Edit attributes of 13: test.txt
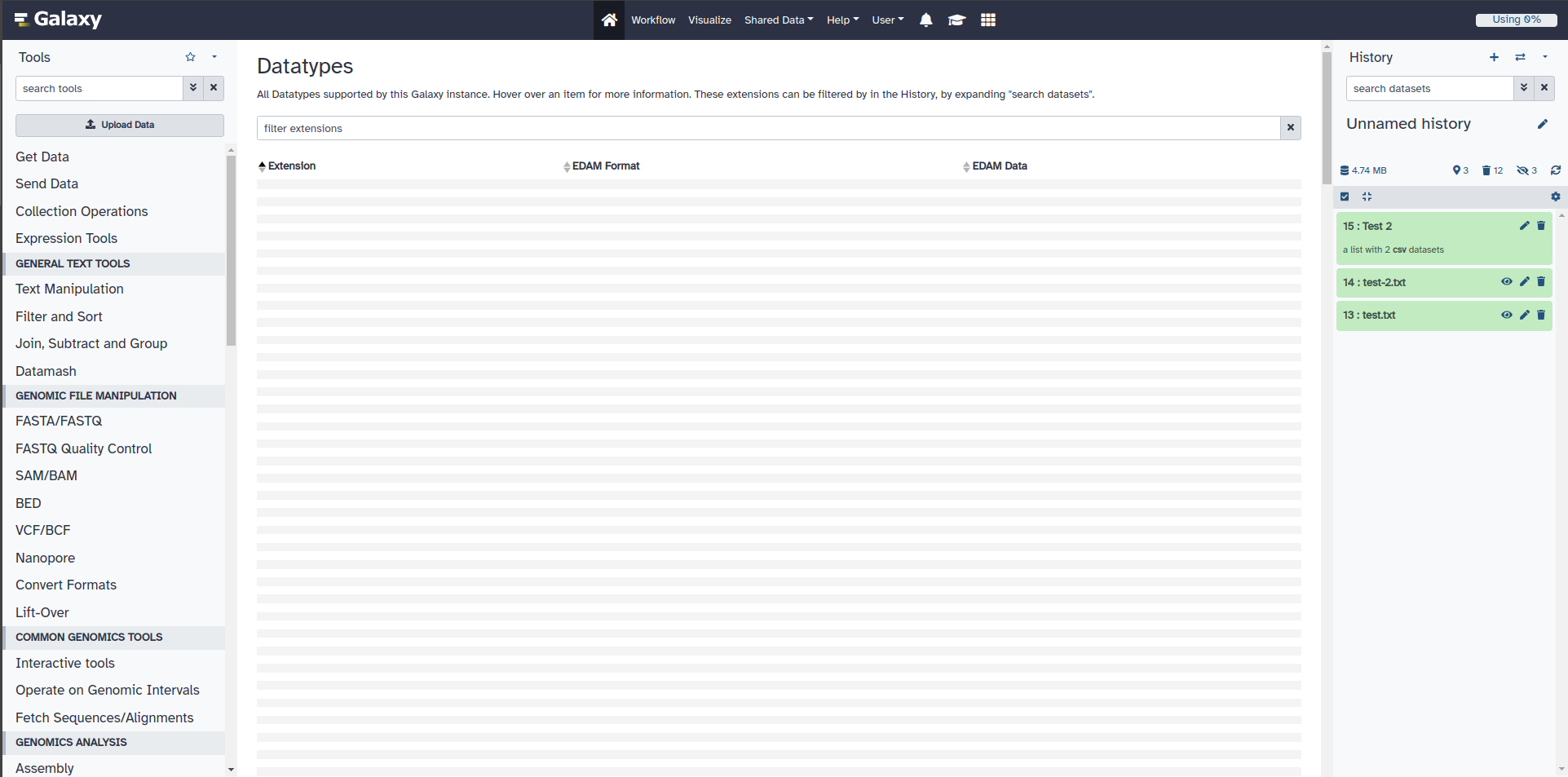The height and width of the screenshot is (777, 1568). (1524, 315)
